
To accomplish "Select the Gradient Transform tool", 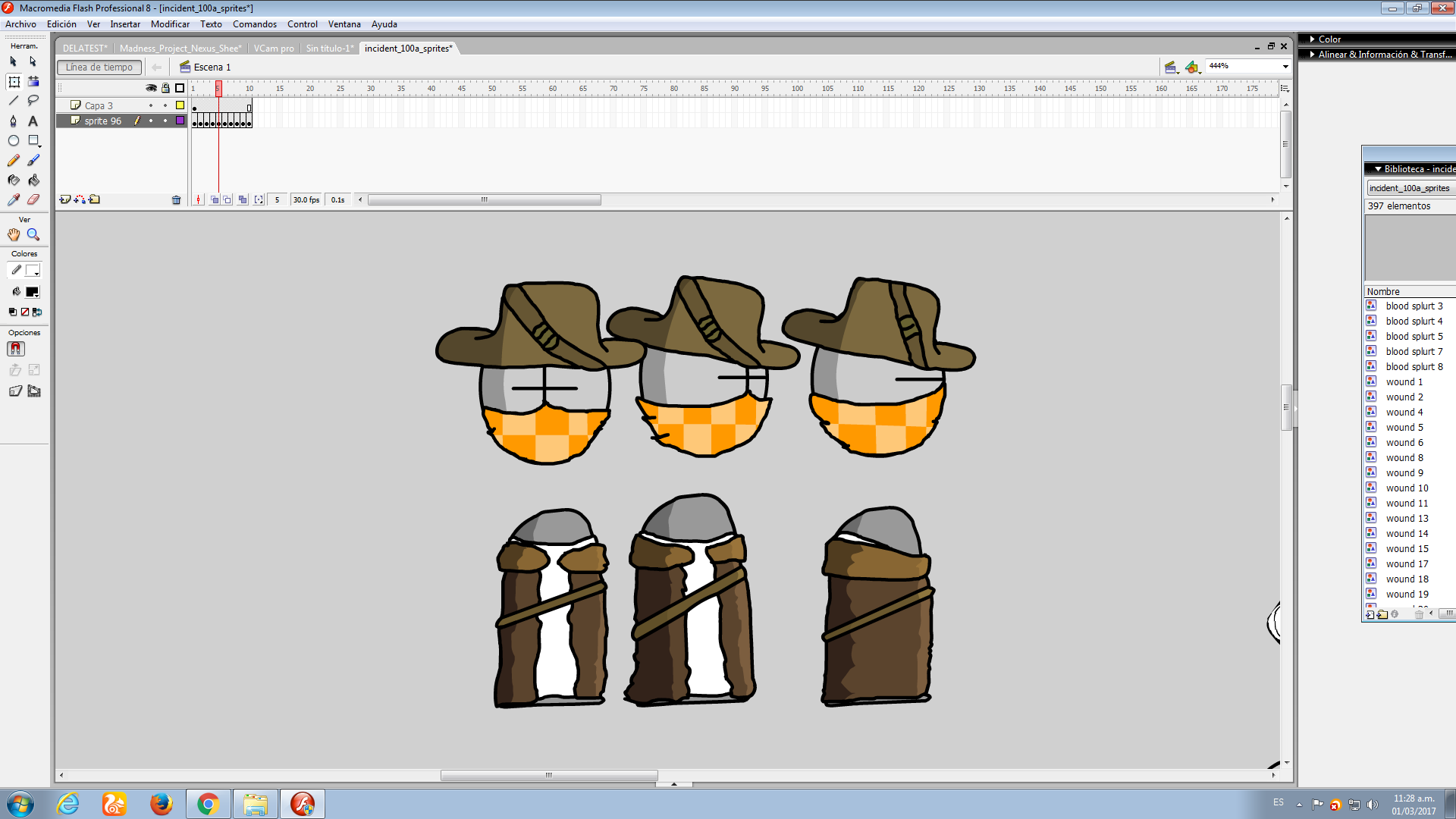I will [33, 81].
